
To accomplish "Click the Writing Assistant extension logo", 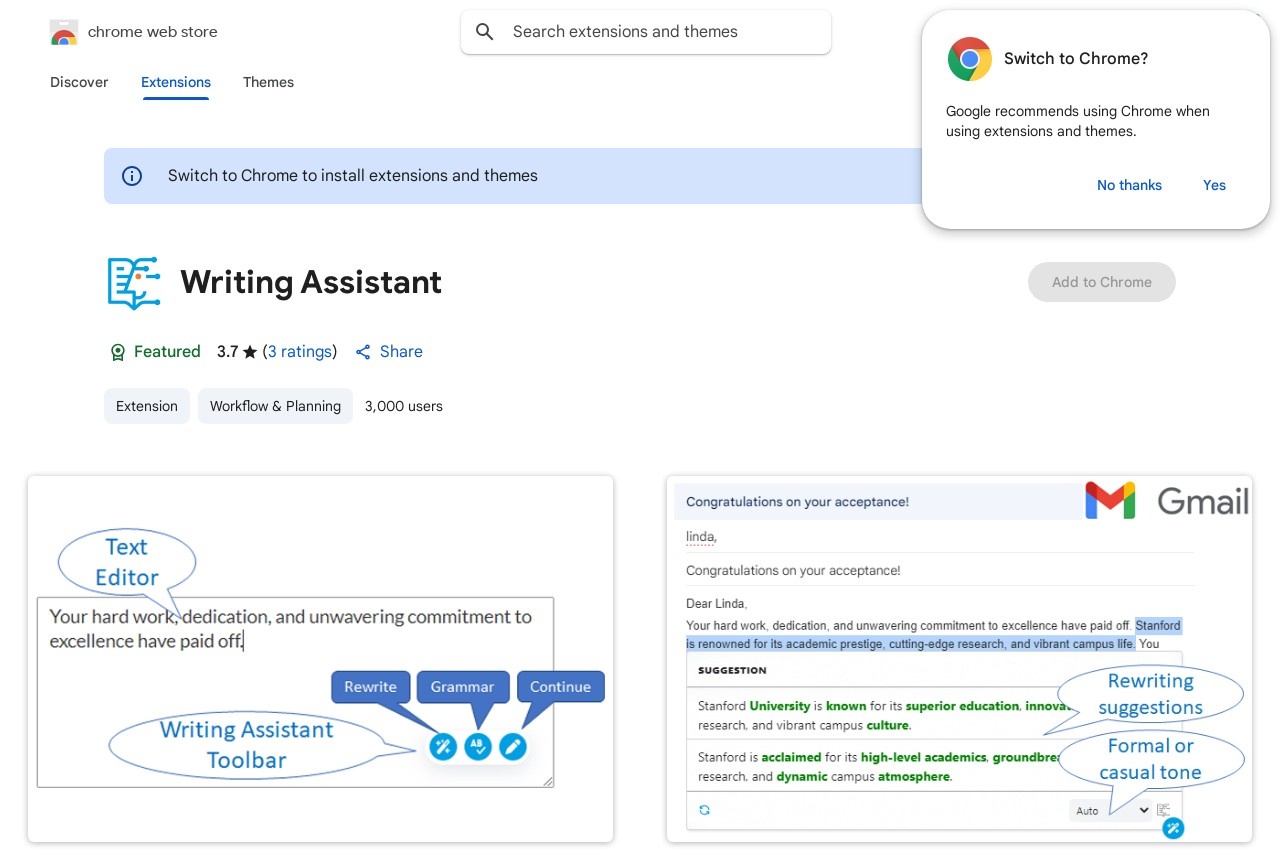I will pos(134,283).
